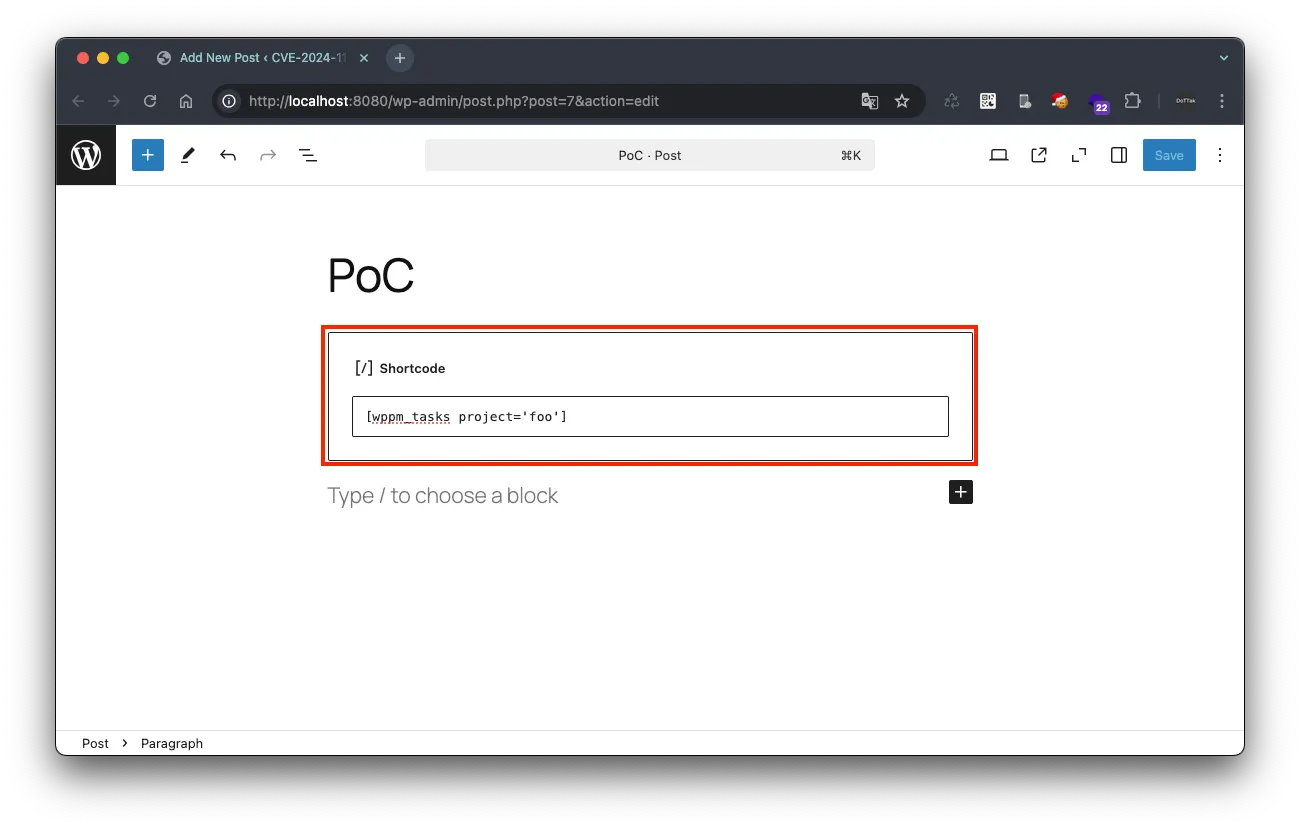Toggle editor fullscreen zoom-out icon

click(x=1079, y=155)
